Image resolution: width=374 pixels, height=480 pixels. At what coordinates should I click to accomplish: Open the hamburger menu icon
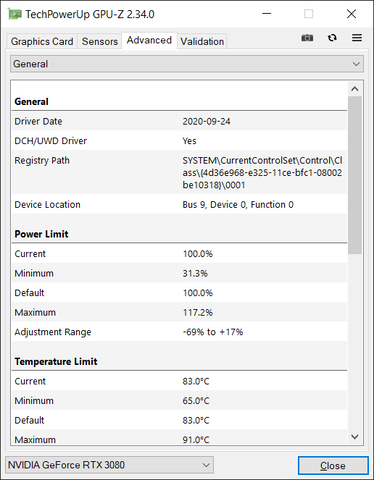357,38
